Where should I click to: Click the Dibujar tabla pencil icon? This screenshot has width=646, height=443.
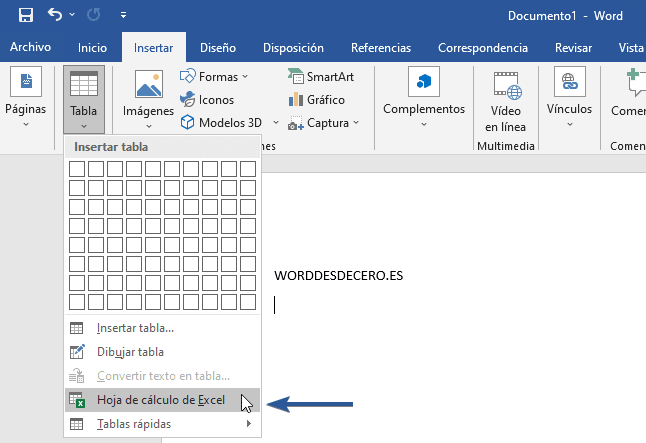(x=77, y=352)
